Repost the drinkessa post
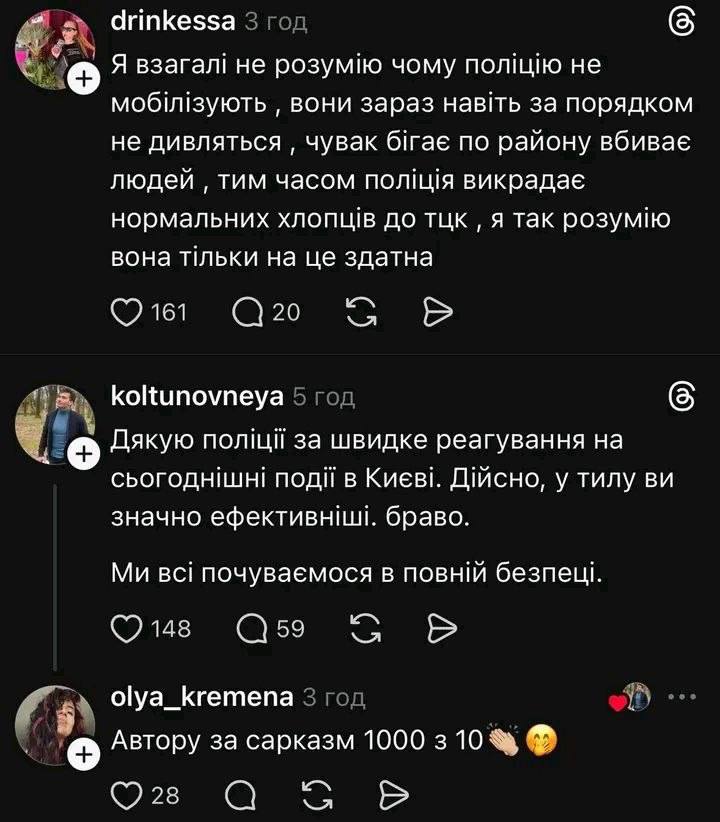This screenshot has height=822, width=720. (x=358, y=313)
